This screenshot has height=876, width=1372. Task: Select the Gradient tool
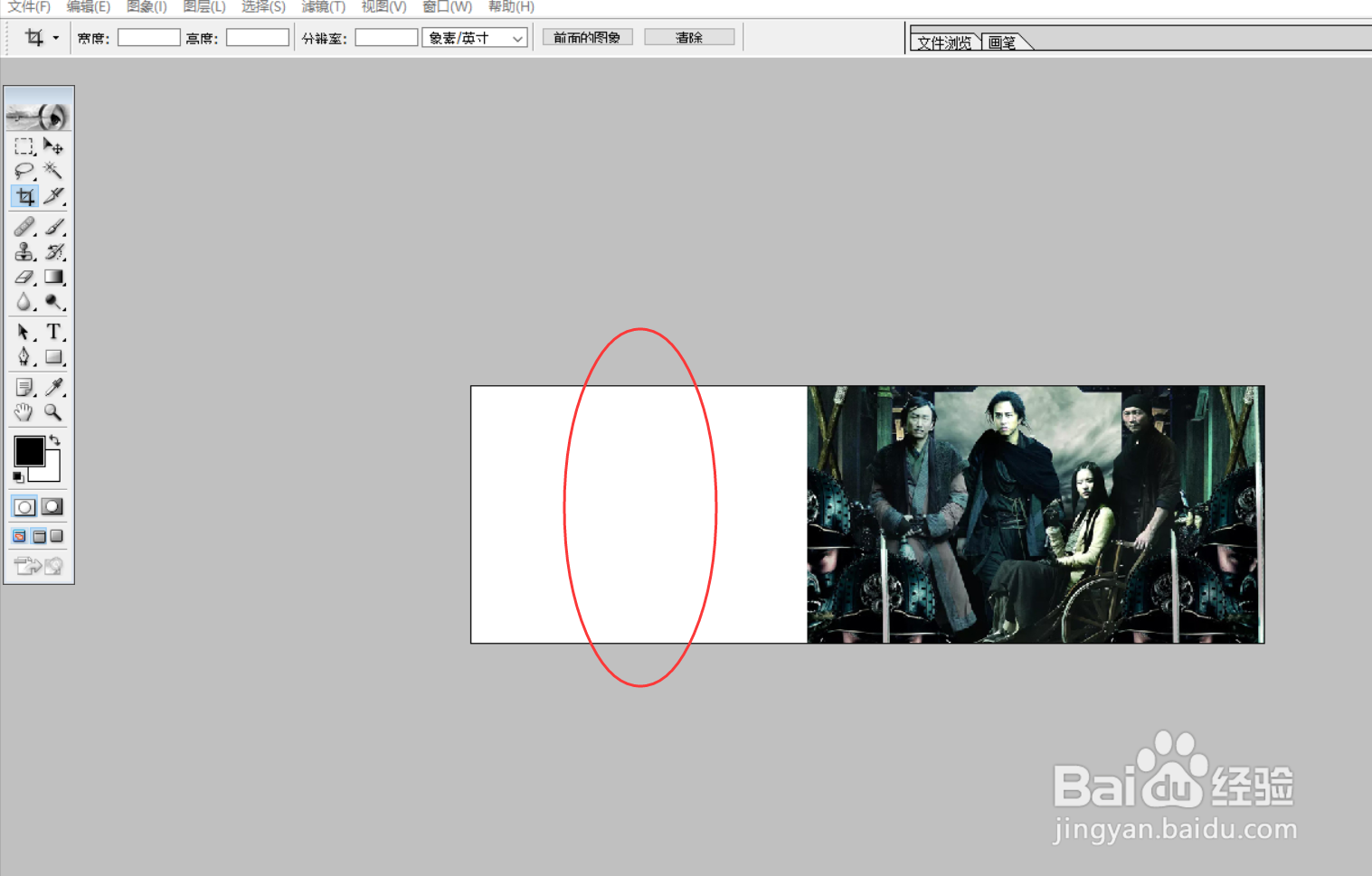(x=53, y=277)
